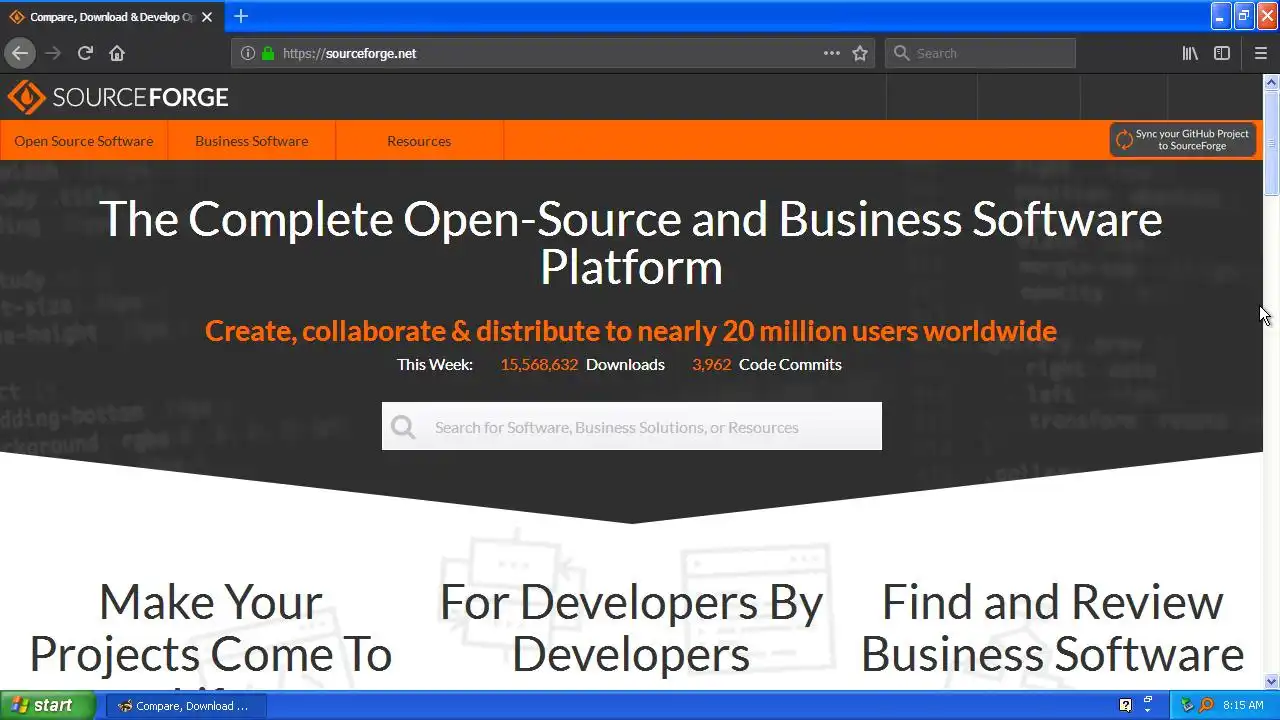Click the 15,568,632 downloads figure

tap(539, 364)
